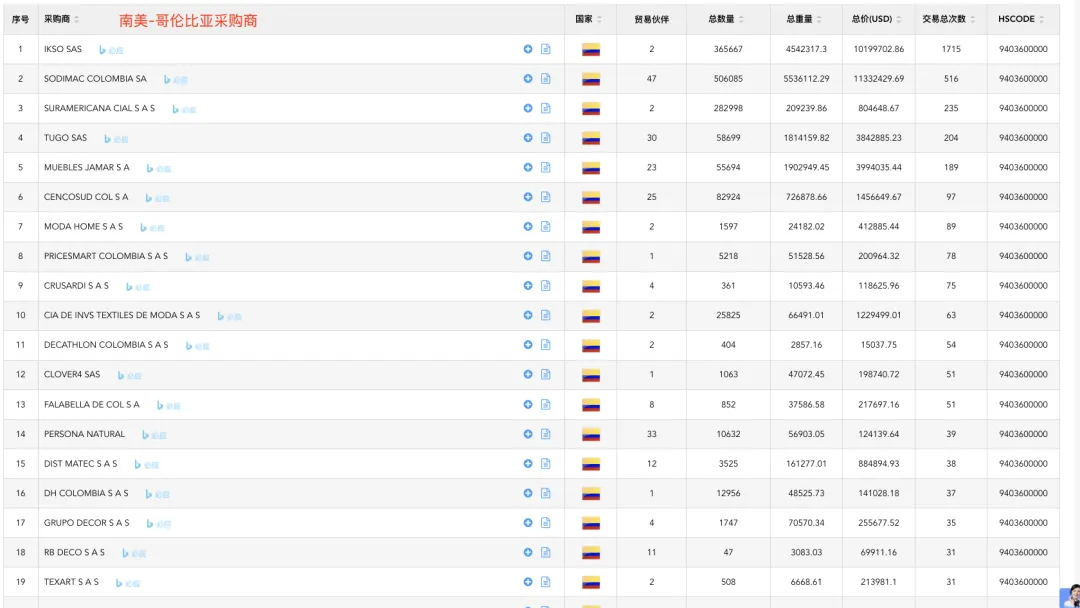Click the Colombia flag in MODA HOME row
The height and width of the screenshot is (608, 1080).
tap(591, 227)
